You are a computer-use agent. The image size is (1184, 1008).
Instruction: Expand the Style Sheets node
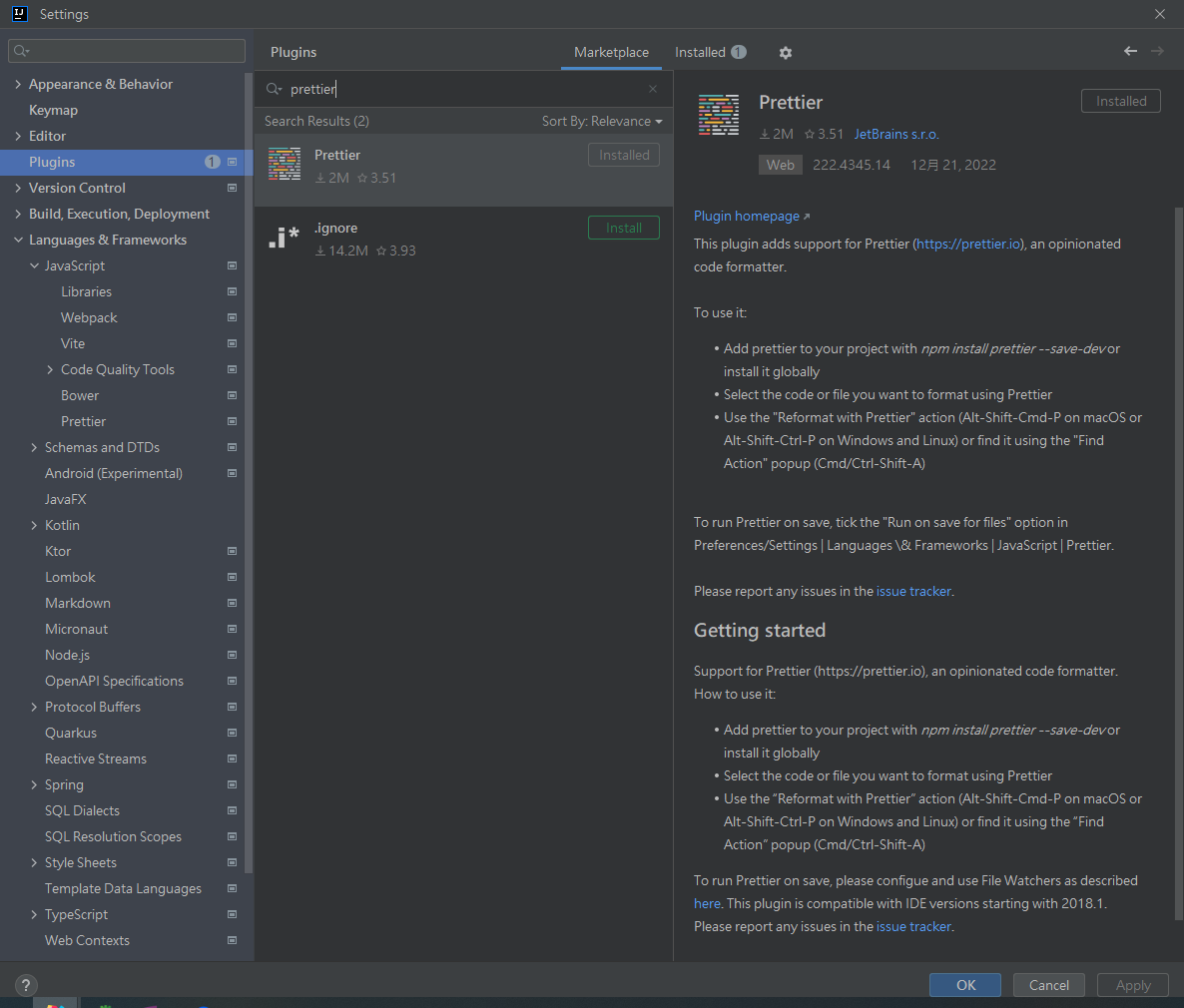(34, 863)
